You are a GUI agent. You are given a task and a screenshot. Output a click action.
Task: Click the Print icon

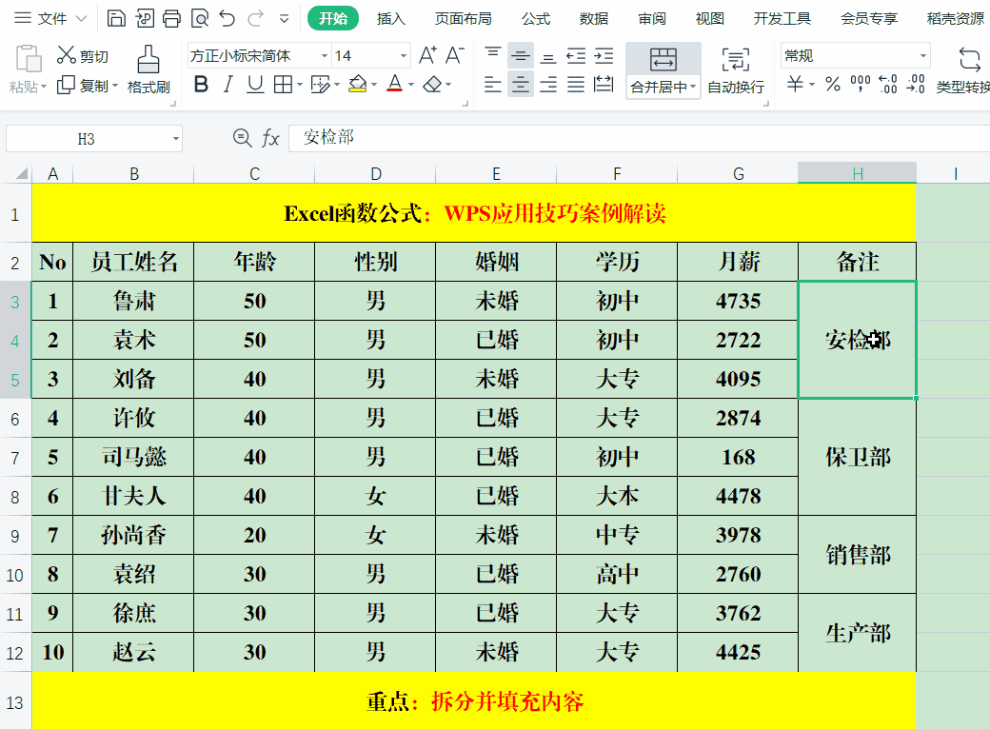click(172, 18)
